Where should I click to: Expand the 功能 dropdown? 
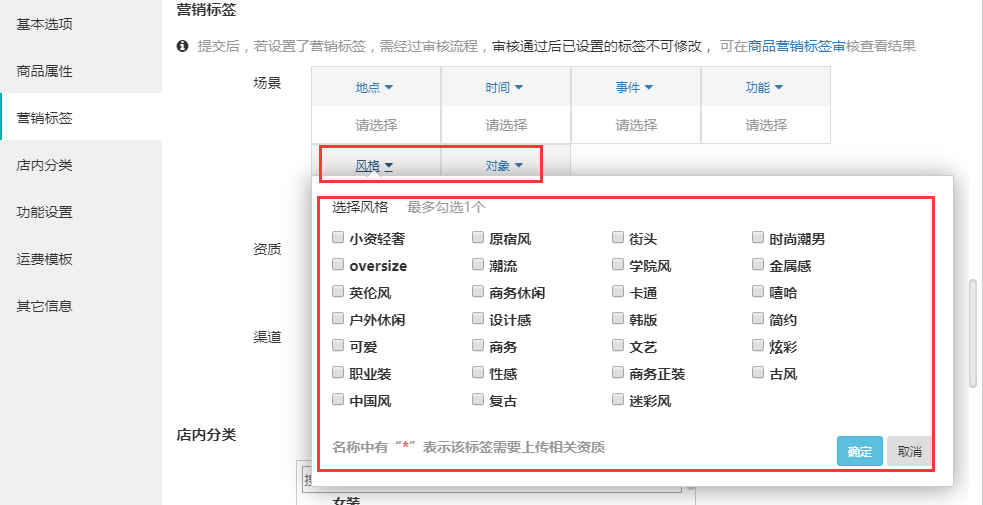pos(765,87)
